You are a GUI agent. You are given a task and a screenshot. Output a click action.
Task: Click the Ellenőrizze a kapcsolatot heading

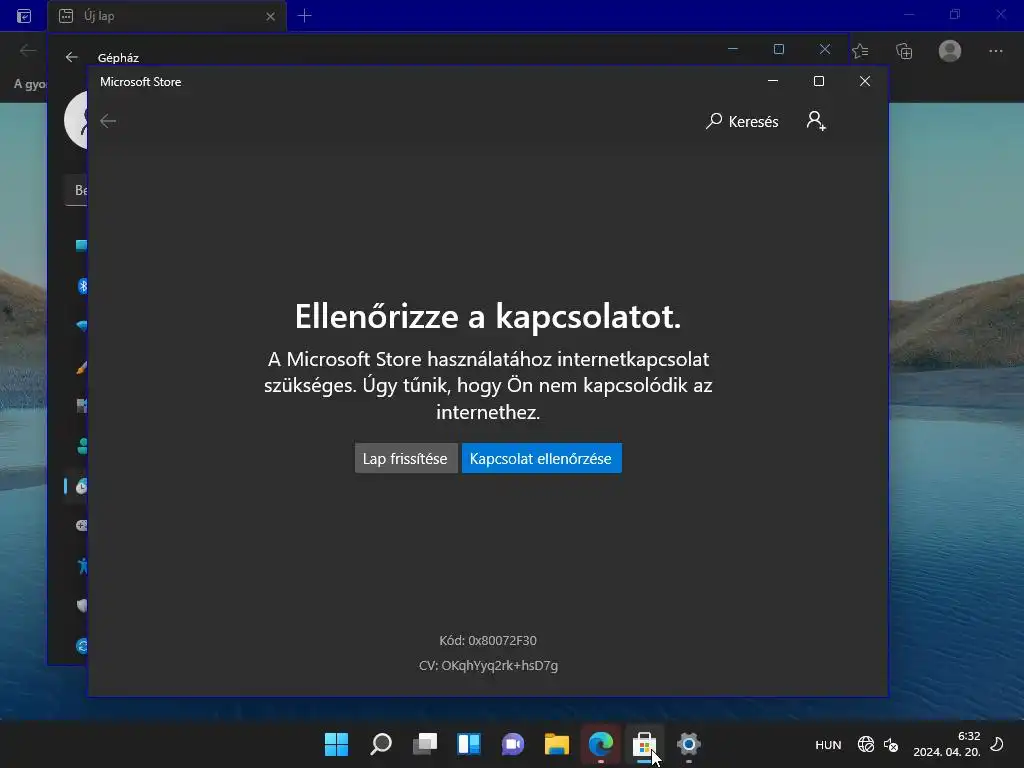[x=488, y=317]
